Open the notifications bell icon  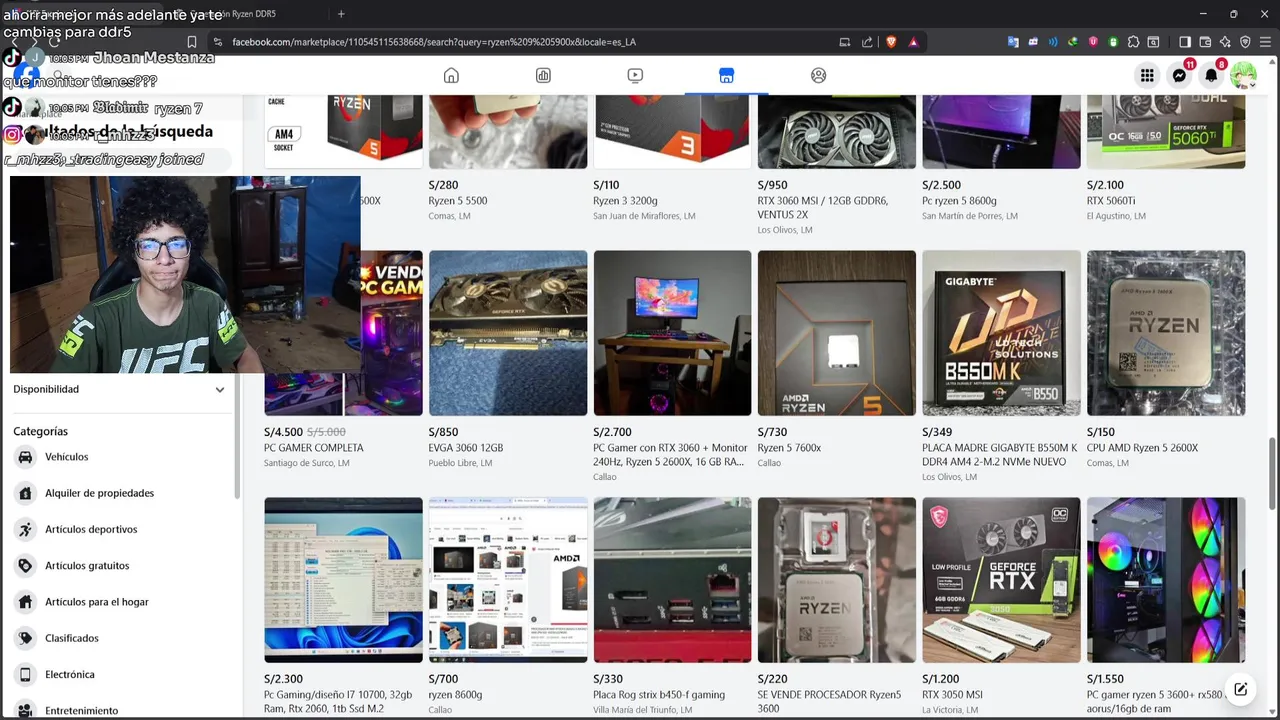coord(1212,75)
